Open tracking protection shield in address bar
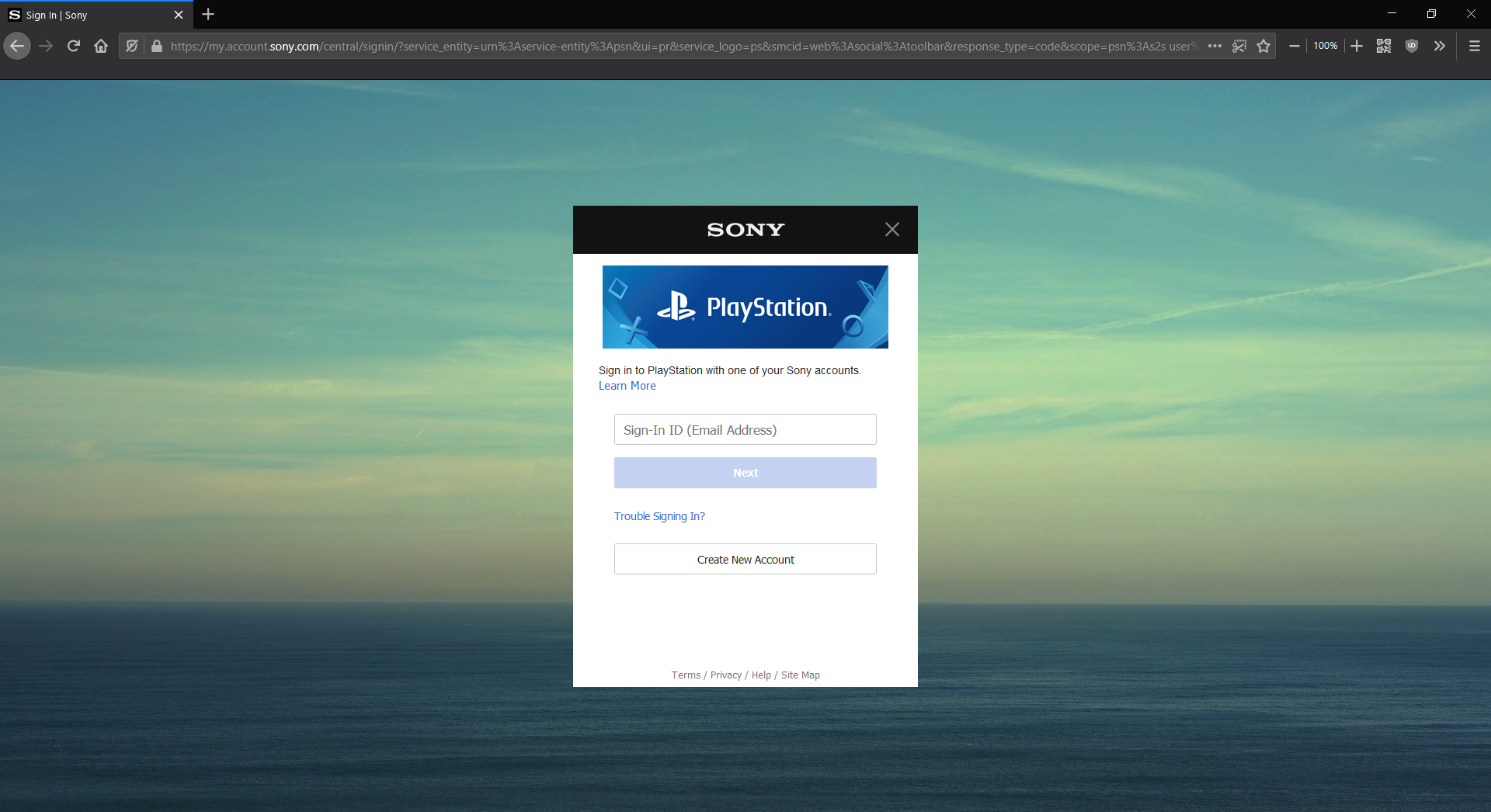 coord(132,46)
